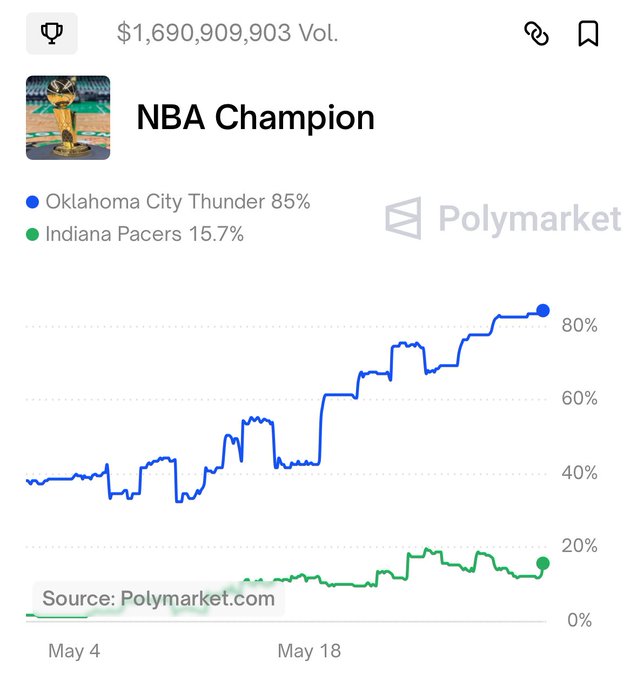The width and height of the screenshot is (637, 680).
Task: Copy the market link using the chain icon
Action: point(537,34)
